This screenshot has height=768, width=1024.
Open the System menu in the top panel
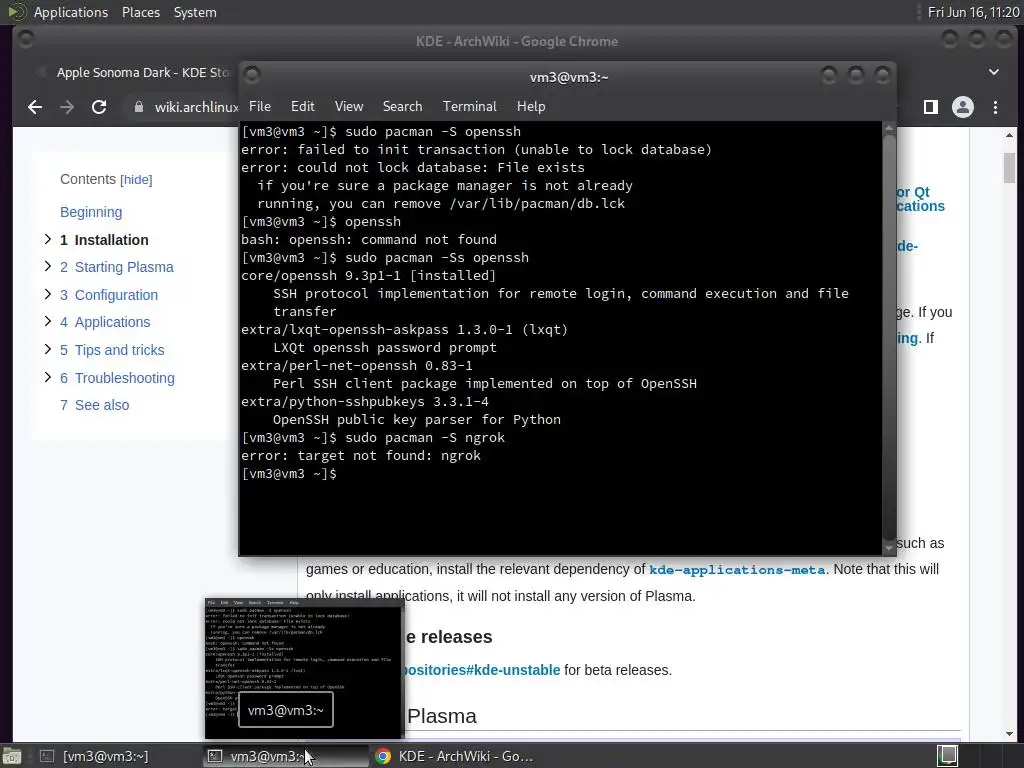tap(195, 12)
